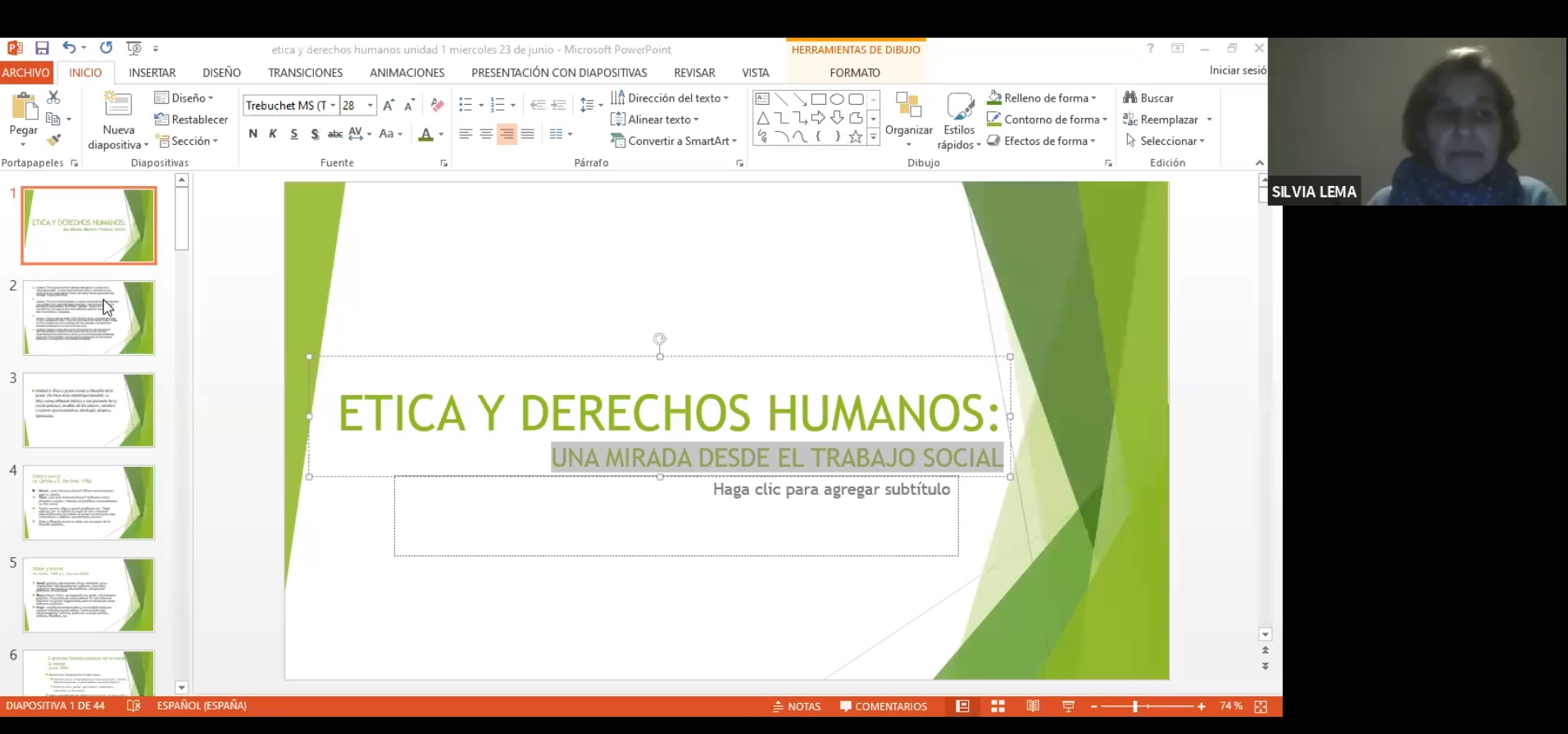Toggle bold (N) formatting
The image size is (1568, 734).
pos(252,134)
